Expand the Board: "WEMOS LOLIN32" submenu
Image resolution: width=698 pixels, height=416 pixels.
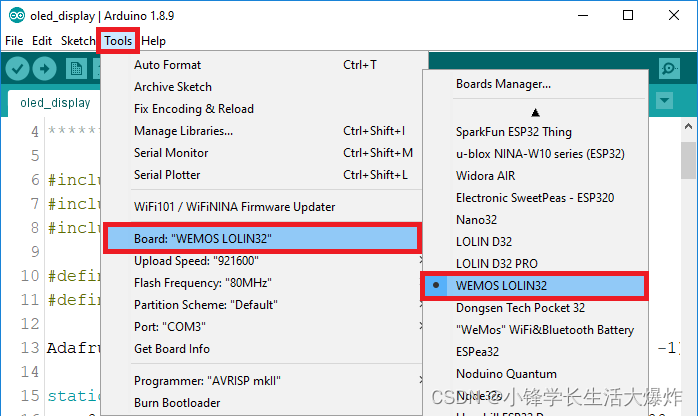(262, 238)
